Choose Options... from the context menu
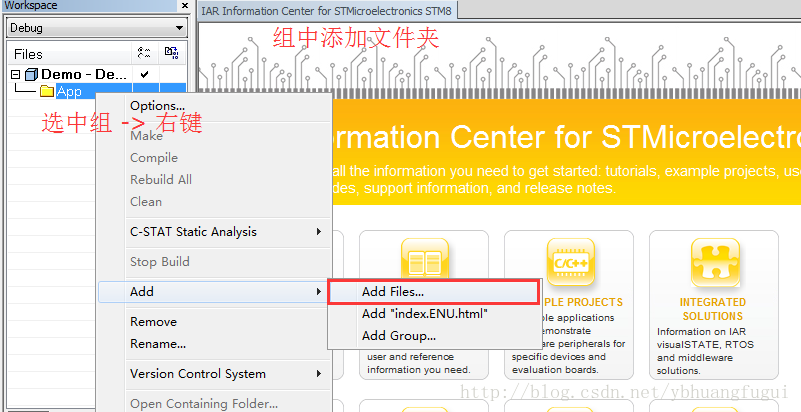Image resolution: width=801 pixels, height=412 pixels. pyautogui.click(x=214, y=106)
